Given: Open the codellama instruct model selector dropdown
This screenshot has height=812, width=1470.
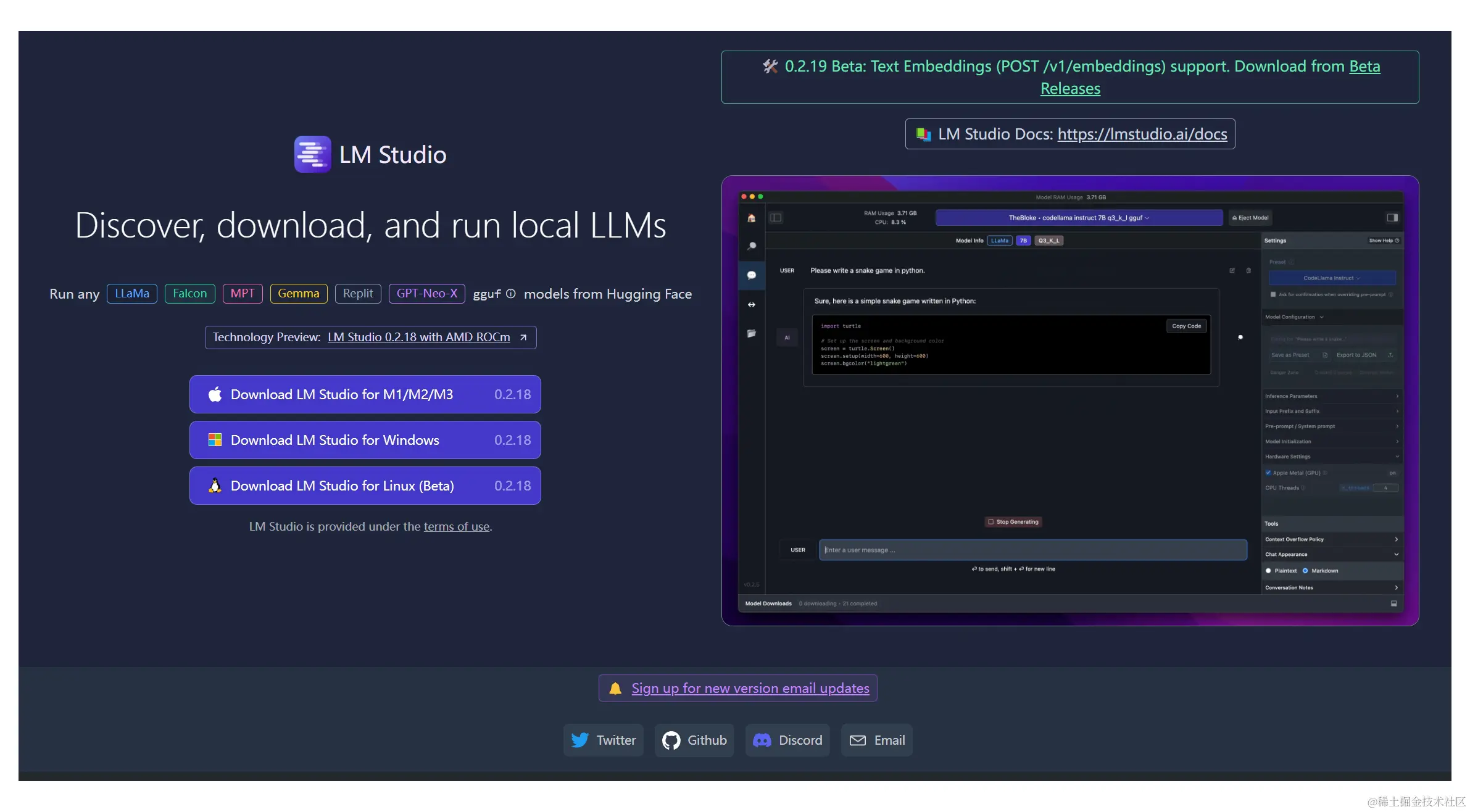Looking at the screenshot, I should coord(1079,218).
